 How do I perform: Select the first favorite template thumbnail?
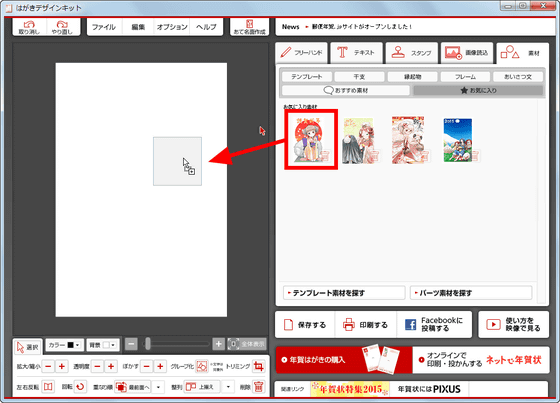click(x=311, y=140)
